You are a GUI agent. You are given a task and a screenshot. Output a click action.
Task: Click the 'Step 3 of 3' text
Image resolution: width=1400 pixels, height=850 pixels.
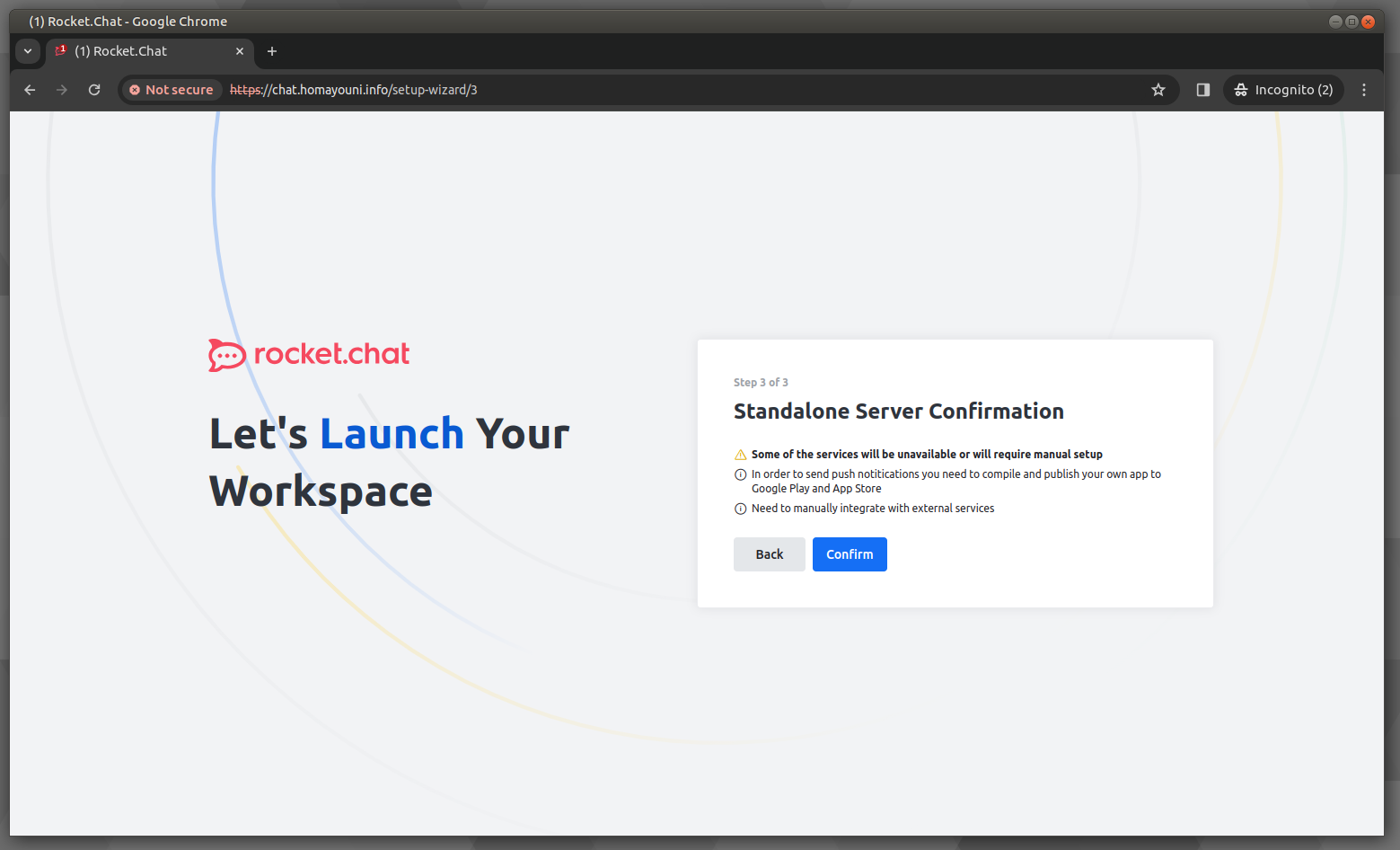(x=761, y=383)
